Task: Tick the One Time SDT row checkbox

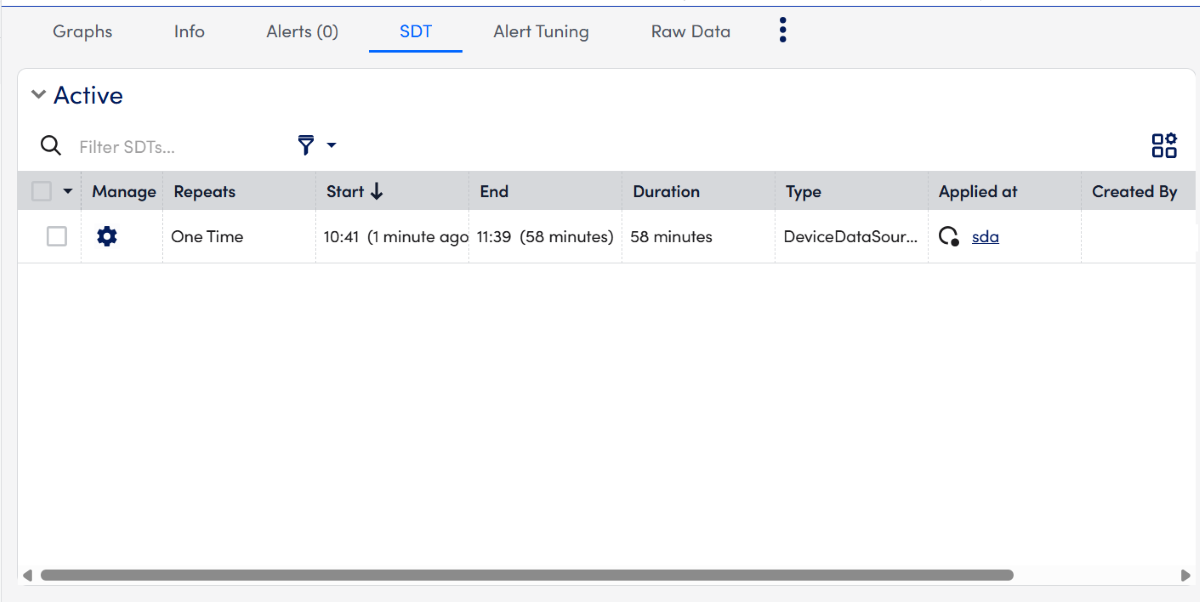Action: point(57,237)
